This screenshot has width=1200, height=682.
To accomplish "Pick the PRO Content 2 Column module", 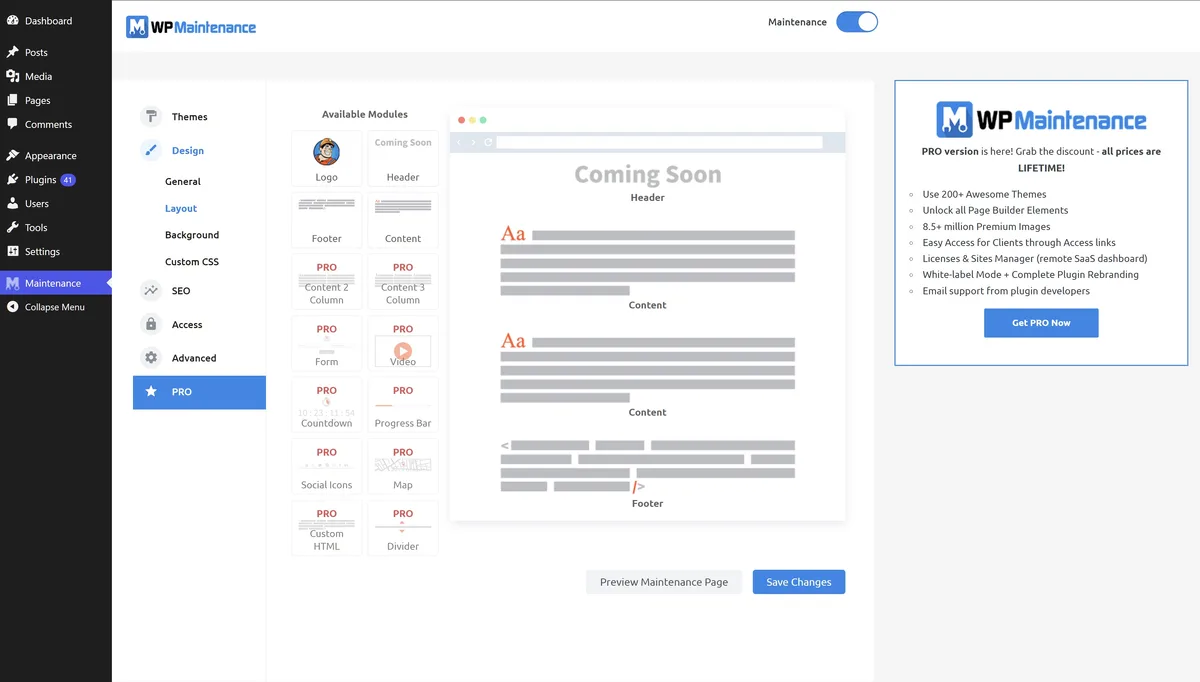I will click(x=327, y=281).
